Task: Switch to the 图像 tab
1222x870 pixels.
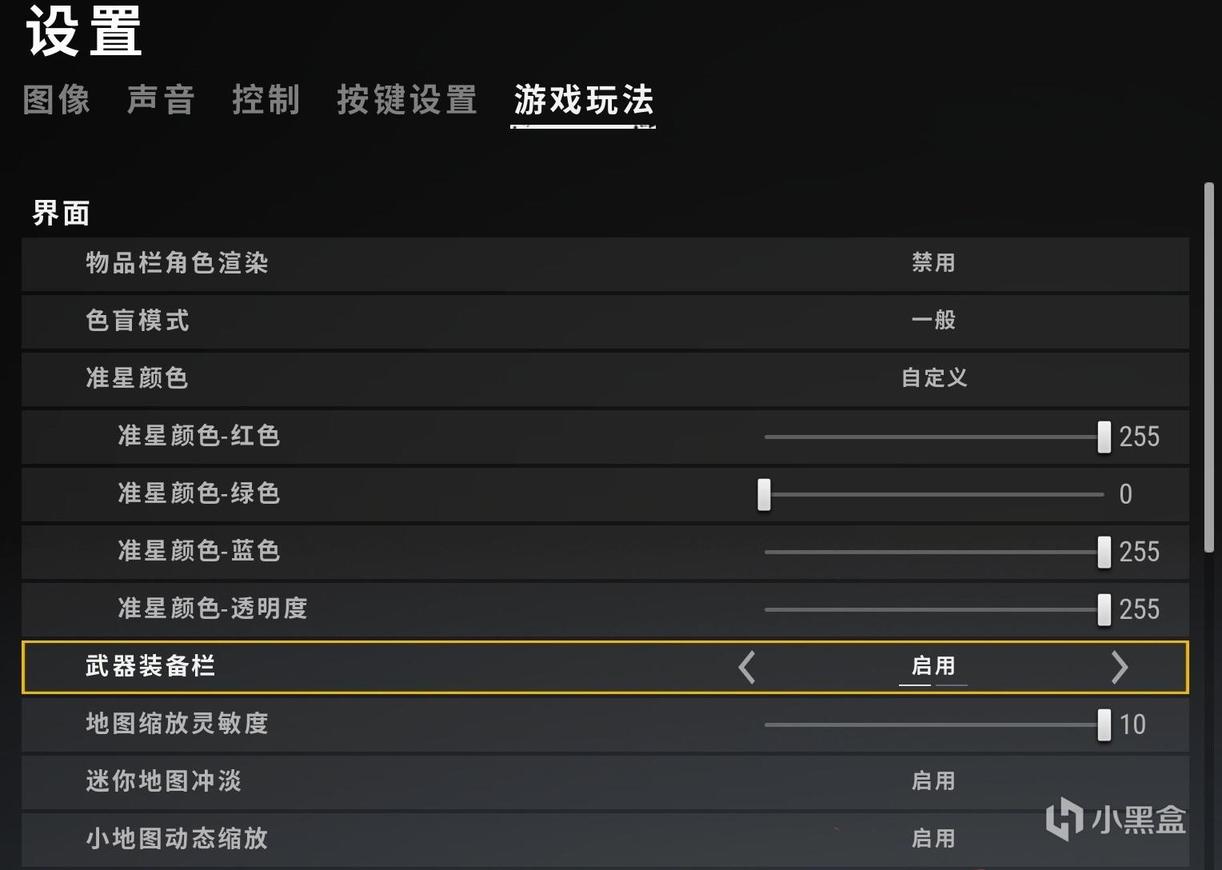Action: [x=57, y=100]
